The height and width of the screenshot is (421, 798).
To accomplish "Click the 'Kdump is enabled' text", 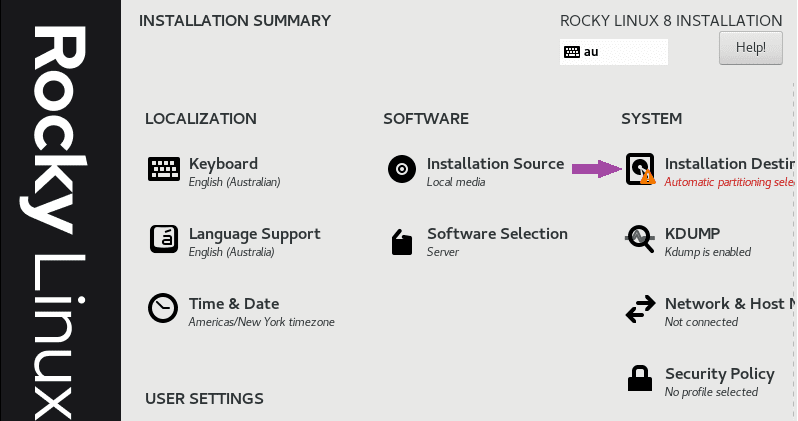I will click(x=707, y=252).
